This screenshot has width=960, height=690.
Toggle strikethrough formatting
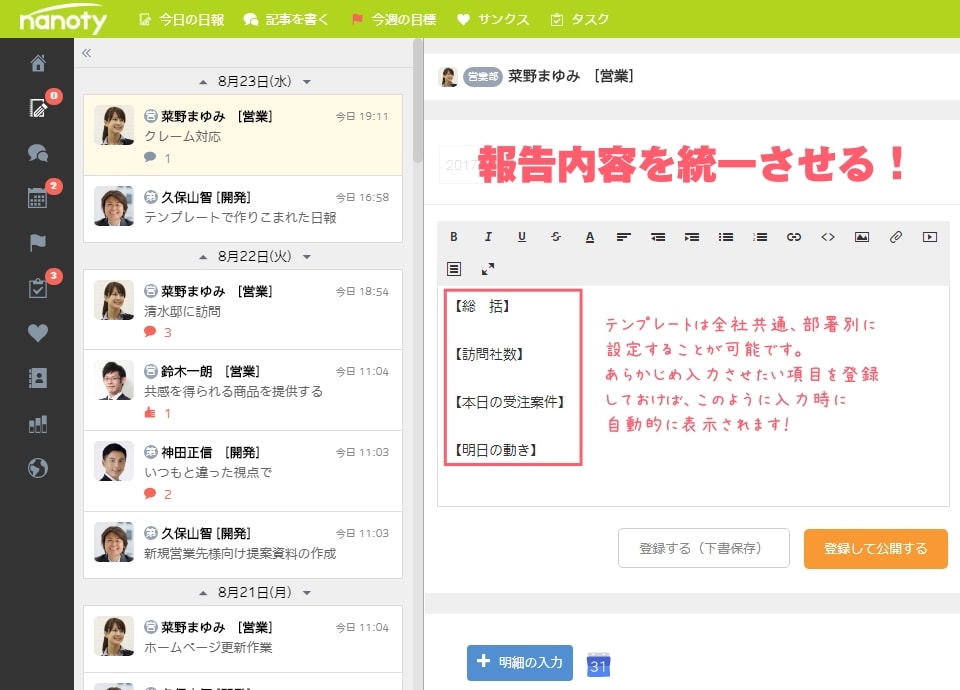tap(556, 237)
